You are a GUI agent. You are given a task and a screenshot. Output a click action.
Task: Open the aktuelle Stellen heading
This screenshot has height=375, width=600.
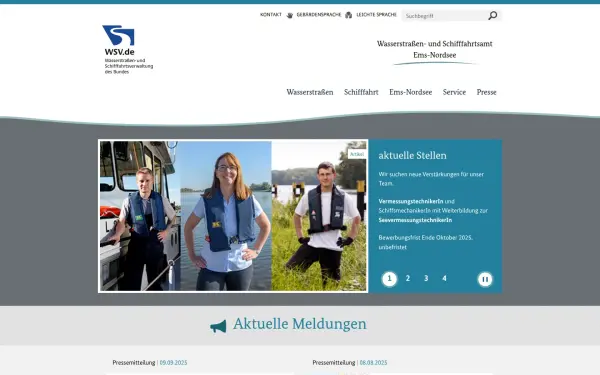pyautogui.click(x=412, y=155)
